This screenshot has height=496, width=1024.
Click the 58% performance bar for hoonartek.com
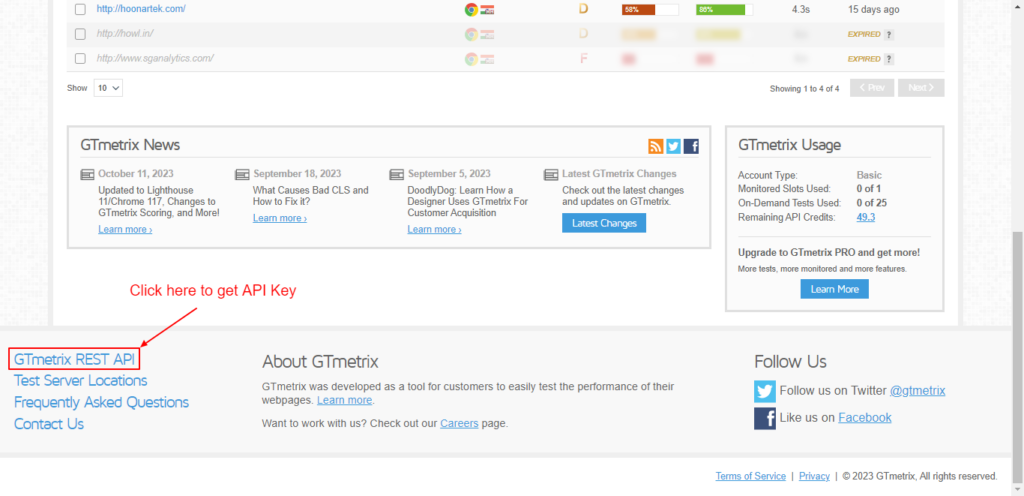(650, 10)
